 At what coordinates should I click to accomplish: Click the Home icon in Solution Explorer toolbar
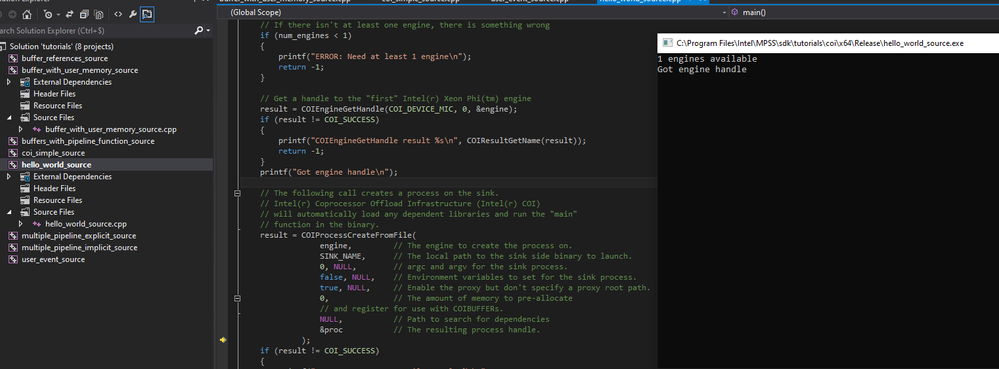point(26,14)
